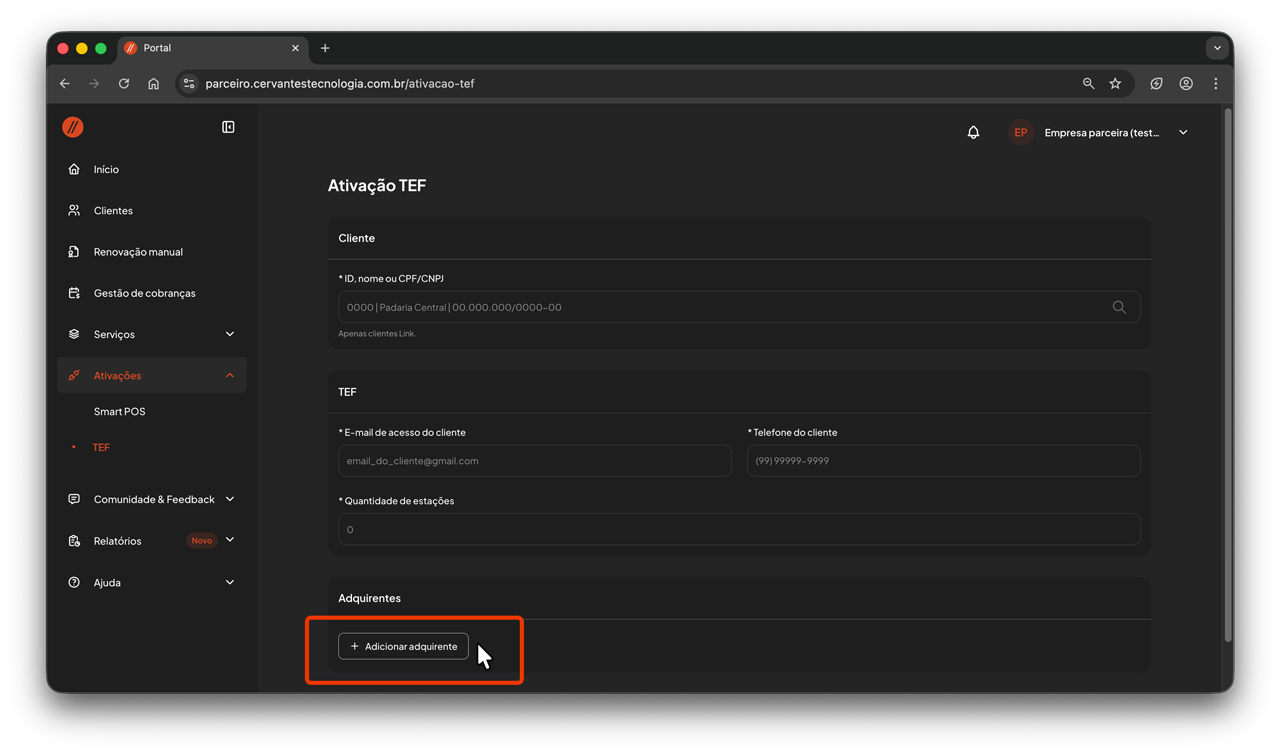Screen dimensions: 1280x754
Task: Click the notification bell icon
Action: pyautogui.click(x=973, y=132)
